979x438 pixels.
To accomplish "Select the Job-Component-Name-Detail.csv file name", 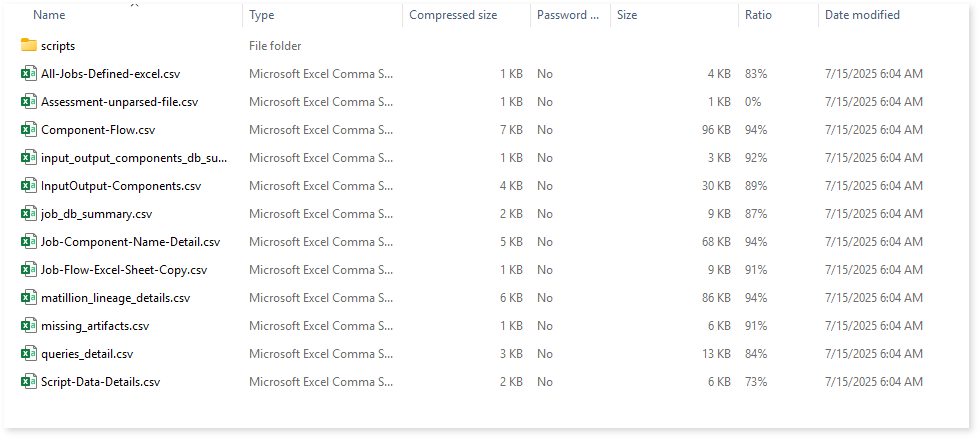I will coord(130,242).
